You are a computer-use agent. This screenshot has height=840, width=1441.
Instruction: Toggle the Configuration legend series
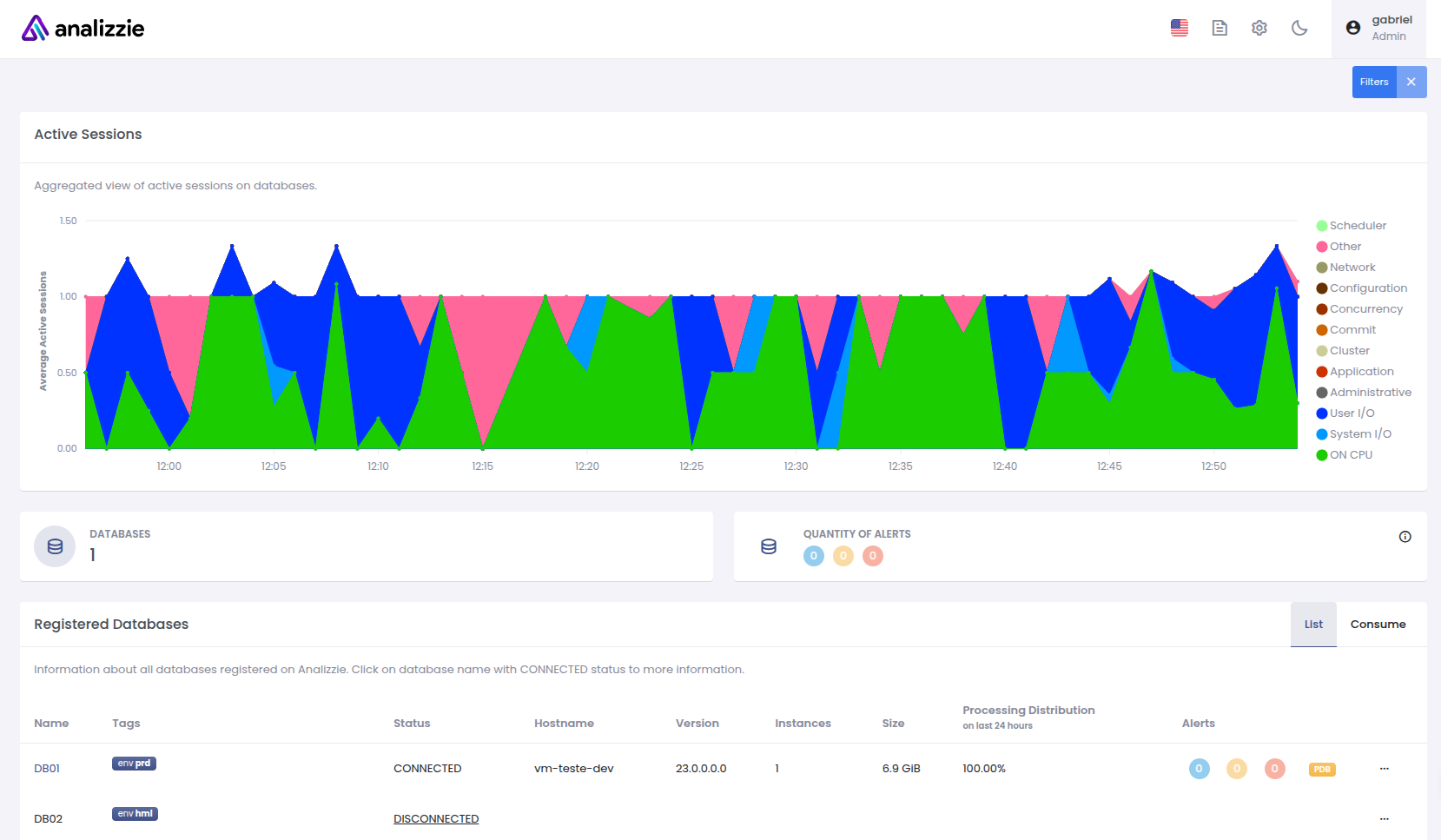click(x=1362, y=288)
